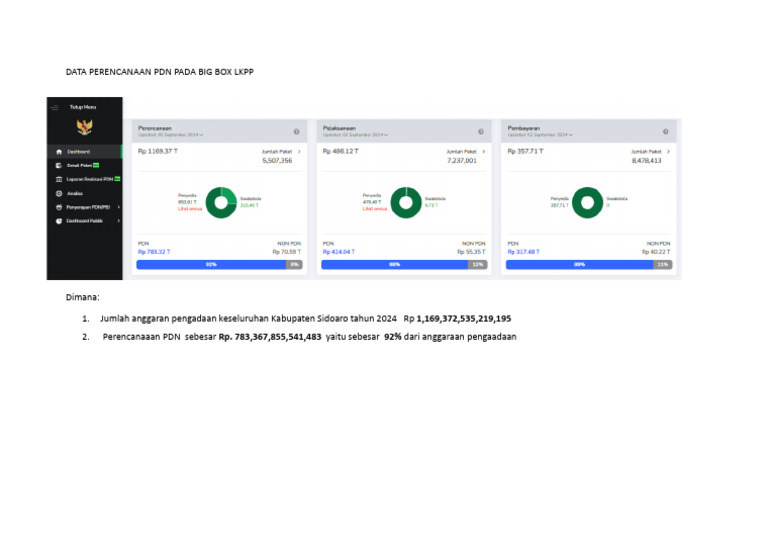Viewport: 768px width, 544px height.
Task: Click the heading DATA PERENCANAAN PDN PADA BIG BOX LKPP
Action: tap(160, 72)
